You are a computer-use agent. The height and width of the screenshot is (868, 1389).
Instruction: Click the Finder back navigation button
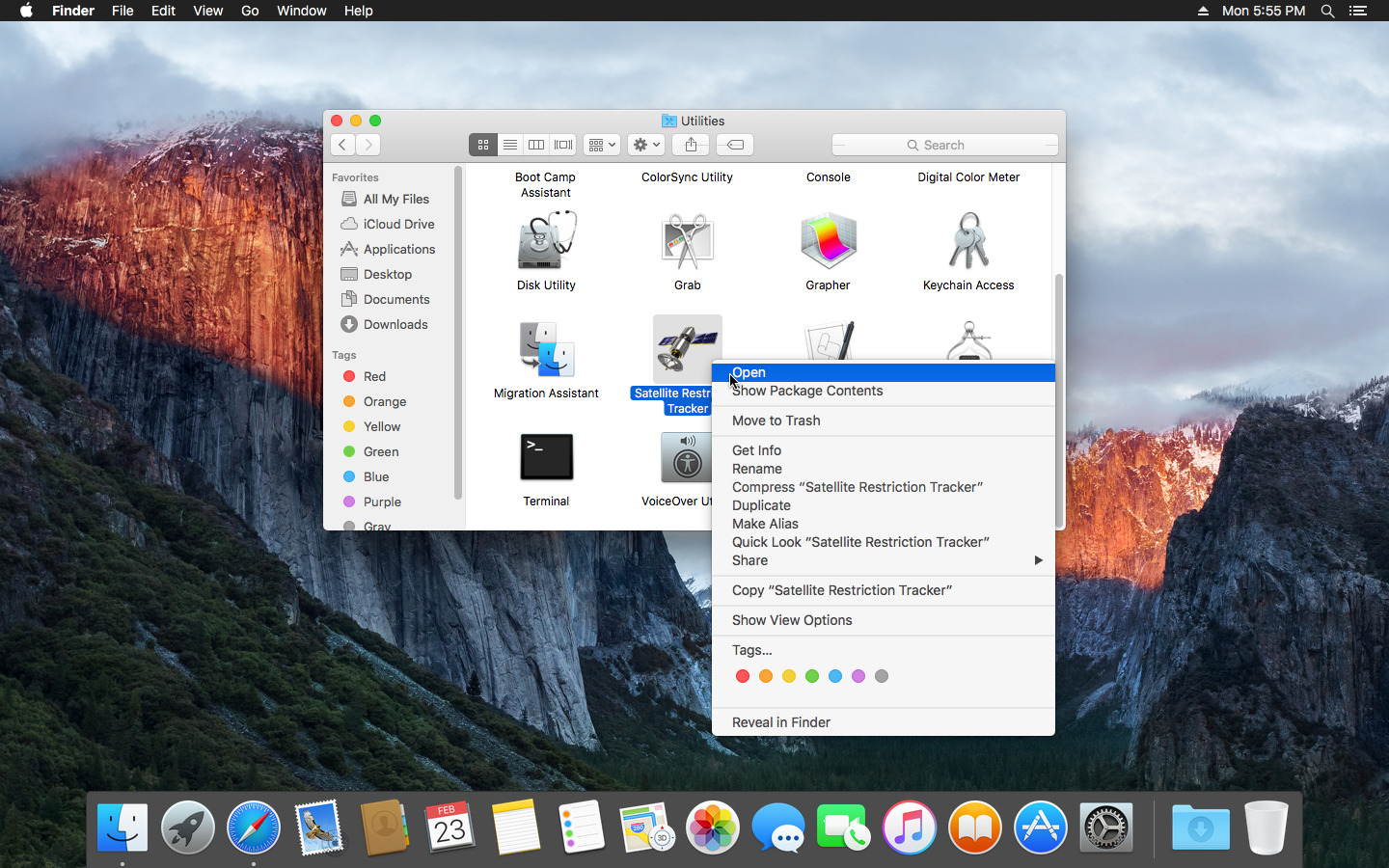342,145
